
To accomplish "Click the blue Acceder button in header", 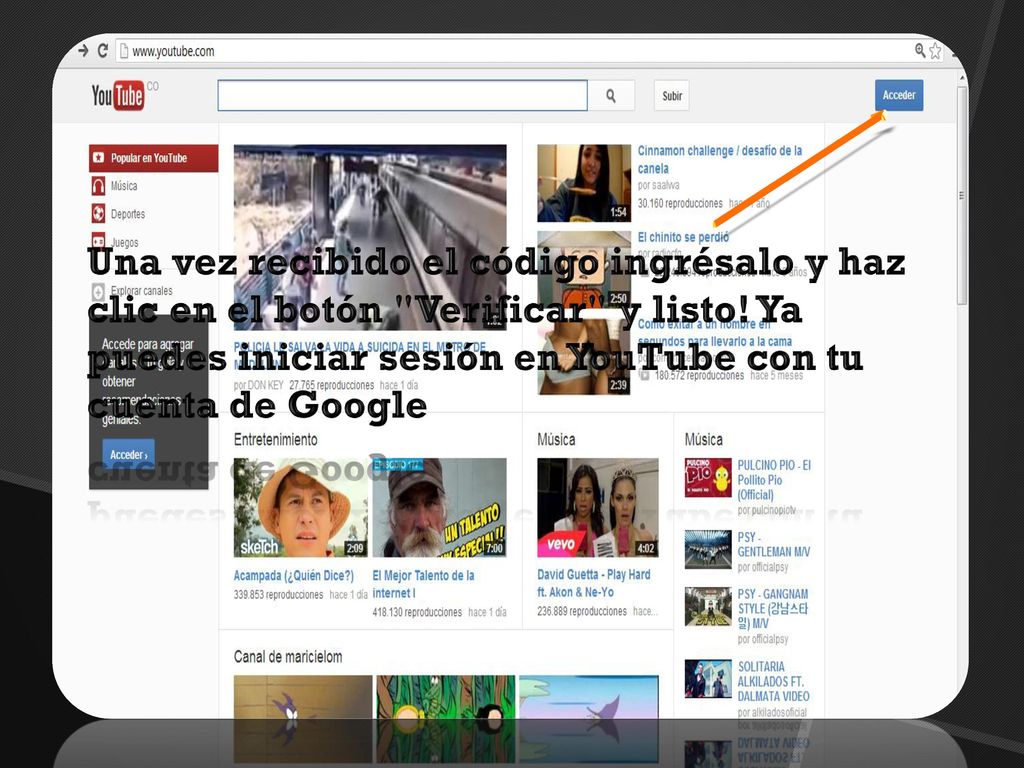I will coord(899,95).
